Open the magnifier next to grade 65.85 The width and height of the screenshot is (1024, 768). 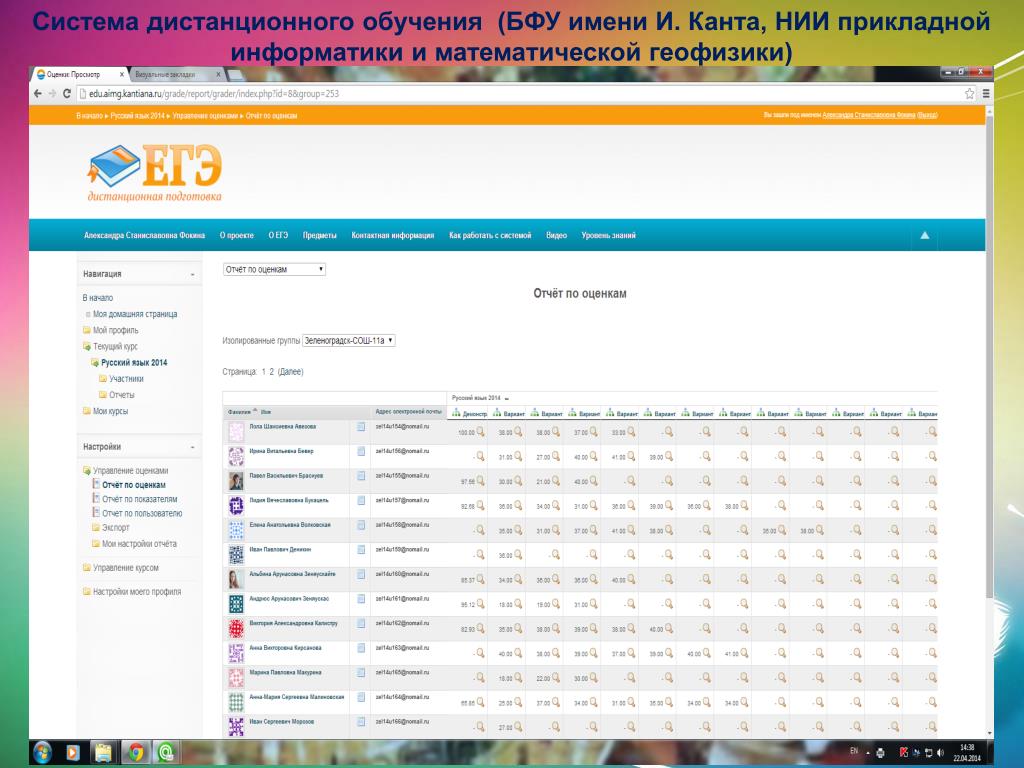tap(481, 702)
